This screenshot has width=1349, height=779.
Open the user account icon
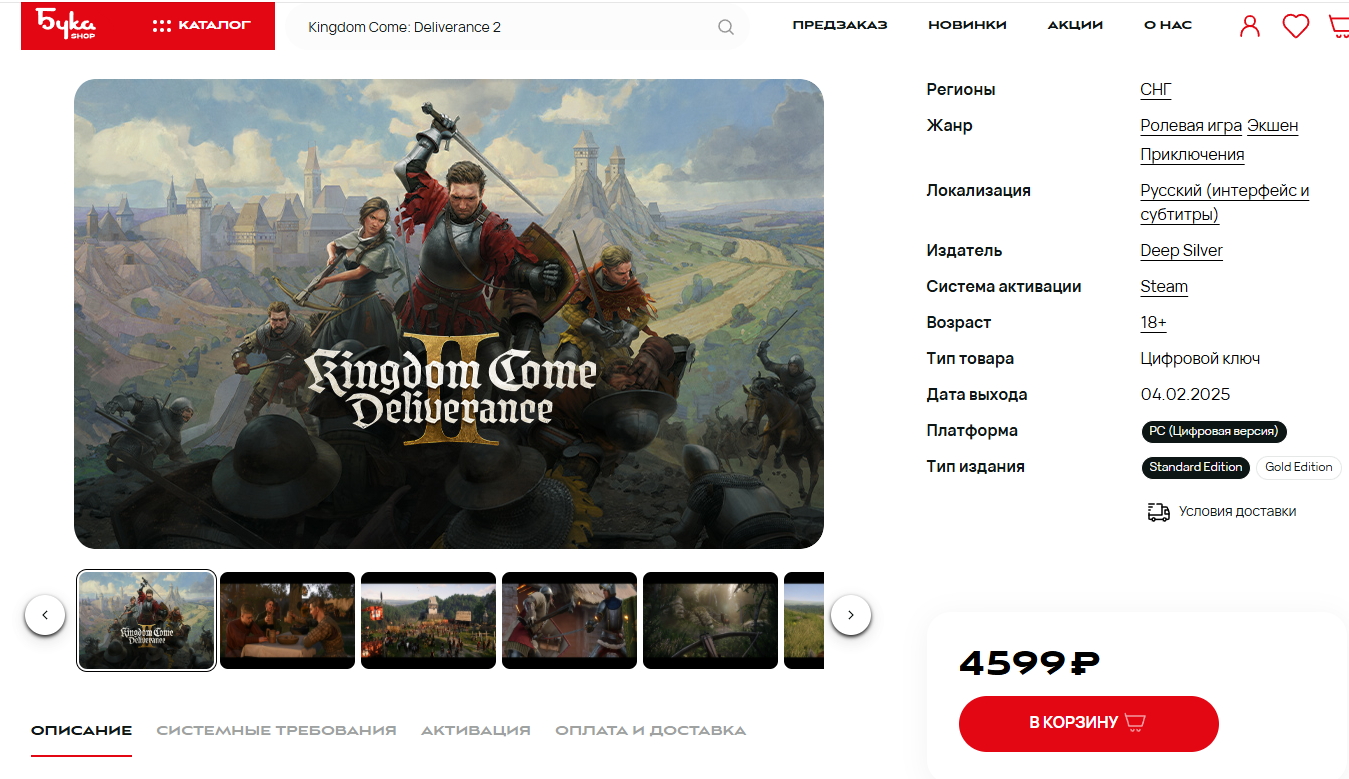click(1250, 26)
